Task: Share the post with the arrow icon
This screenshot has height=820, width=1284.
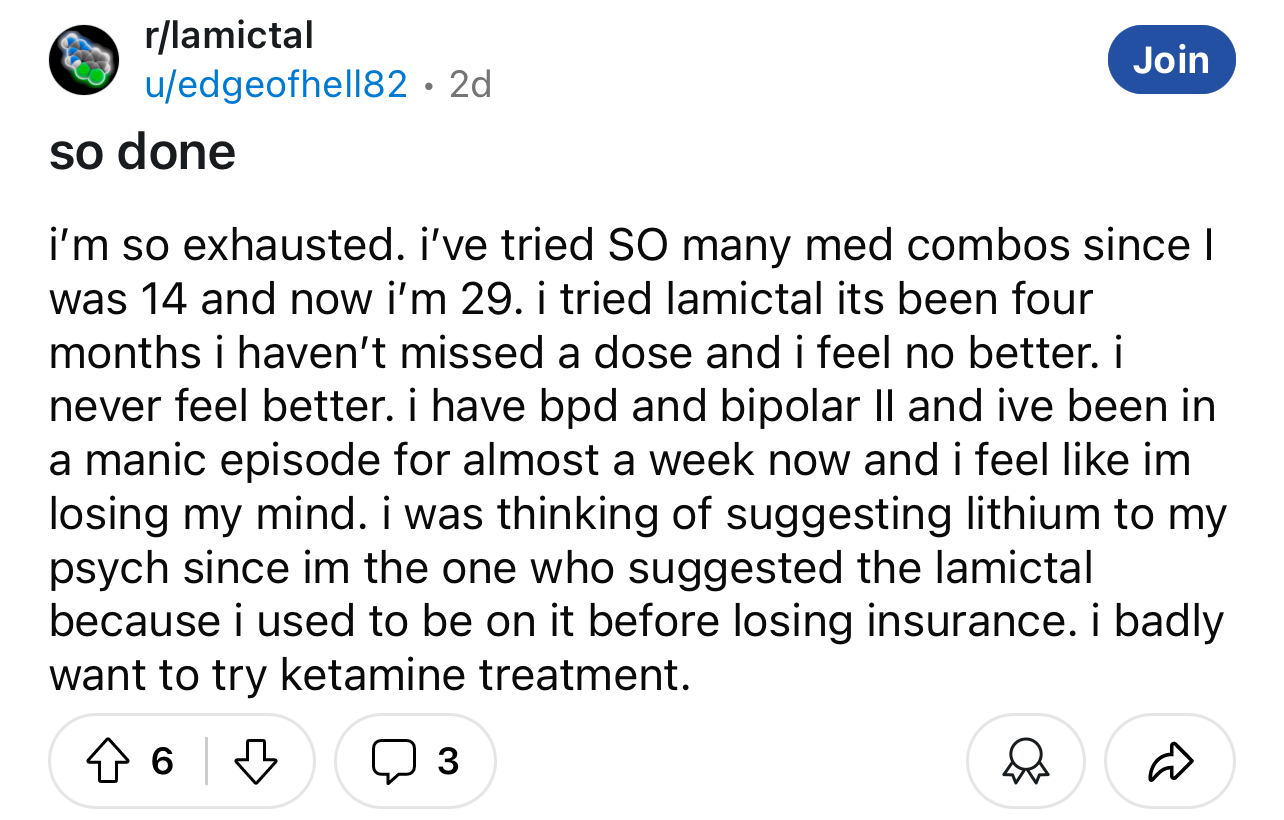Action: [1170, 762]
